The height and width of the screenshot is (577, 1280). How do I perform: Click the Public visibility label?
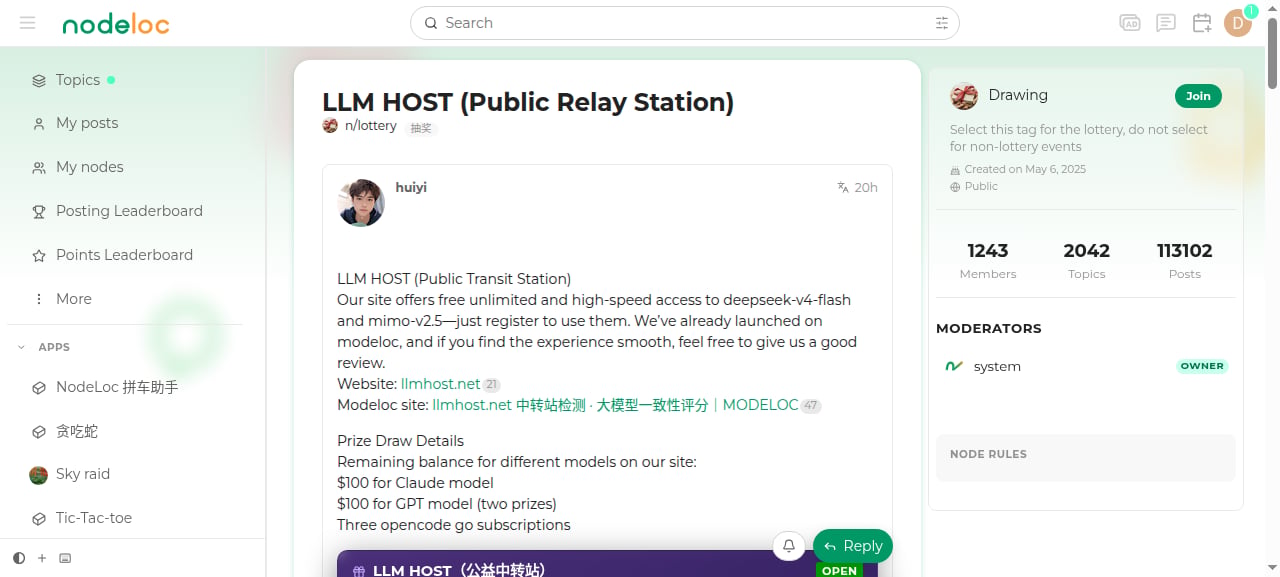(x=981, y=186)
